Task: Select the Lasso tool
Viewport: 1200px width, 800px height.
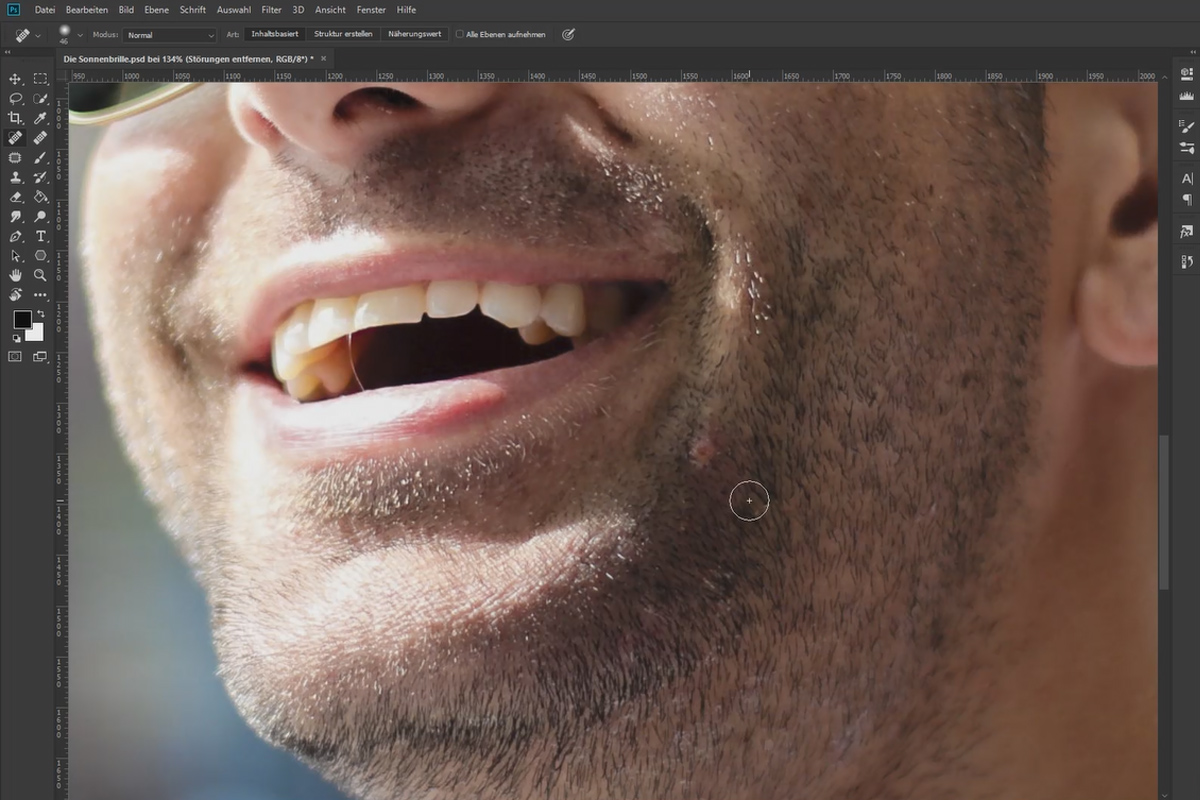Action: [x=15, y=98]
